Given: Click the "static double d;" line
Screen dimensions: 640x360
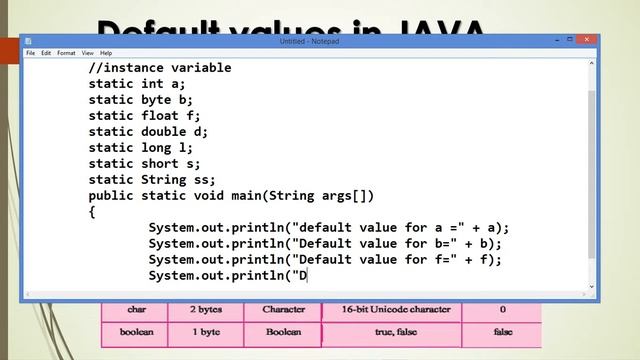Looking at the screenshot, I should coord(148,131).
